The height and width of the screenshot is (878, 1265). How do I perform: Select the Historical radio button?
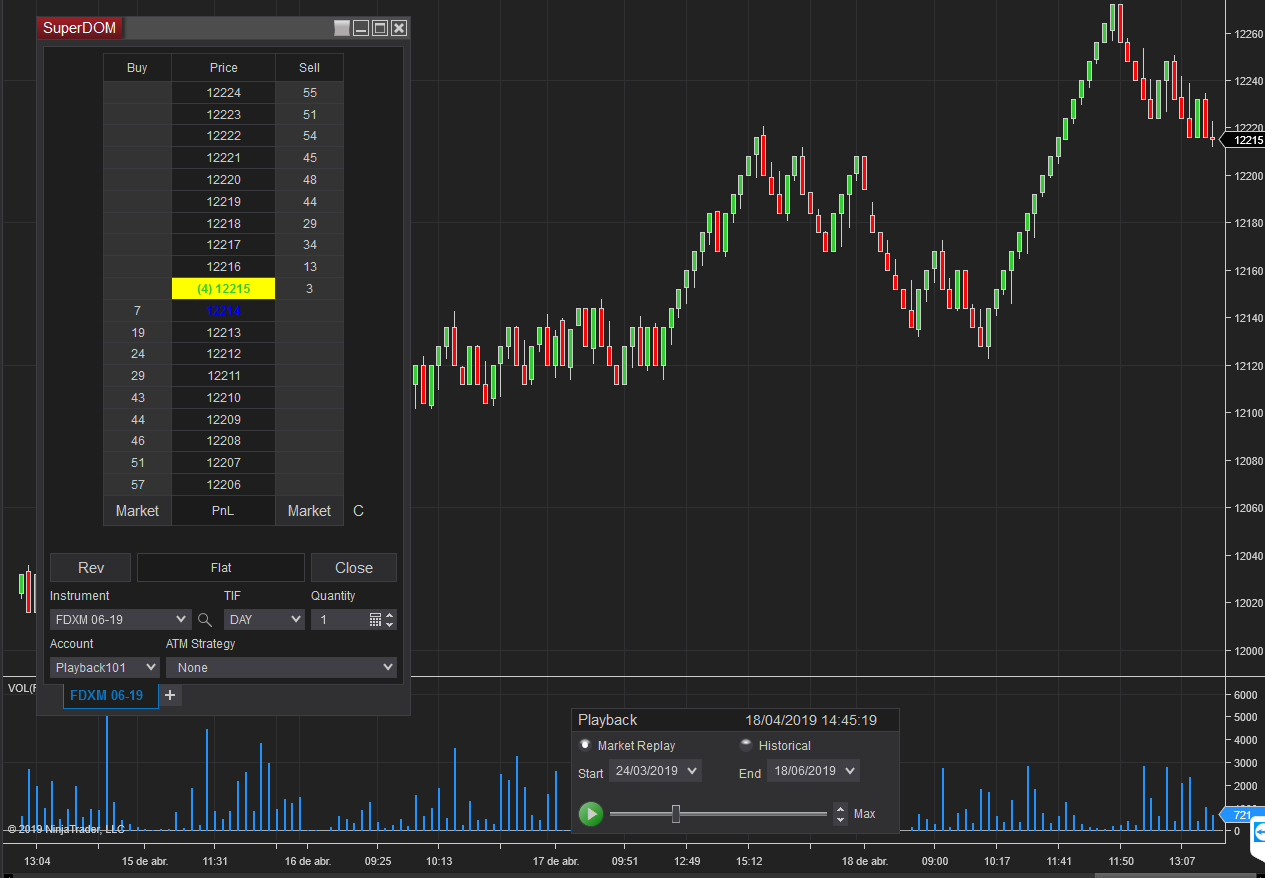click(x=746, y=745)
